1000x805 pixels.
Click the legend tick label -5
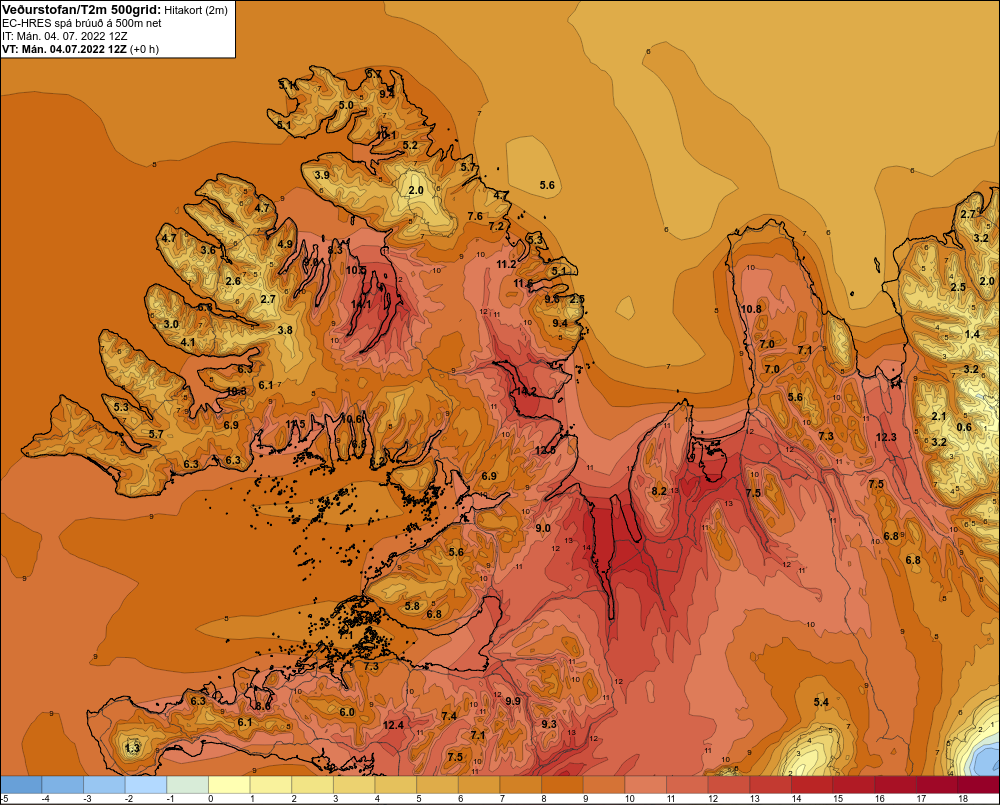[x=4, y=799]
